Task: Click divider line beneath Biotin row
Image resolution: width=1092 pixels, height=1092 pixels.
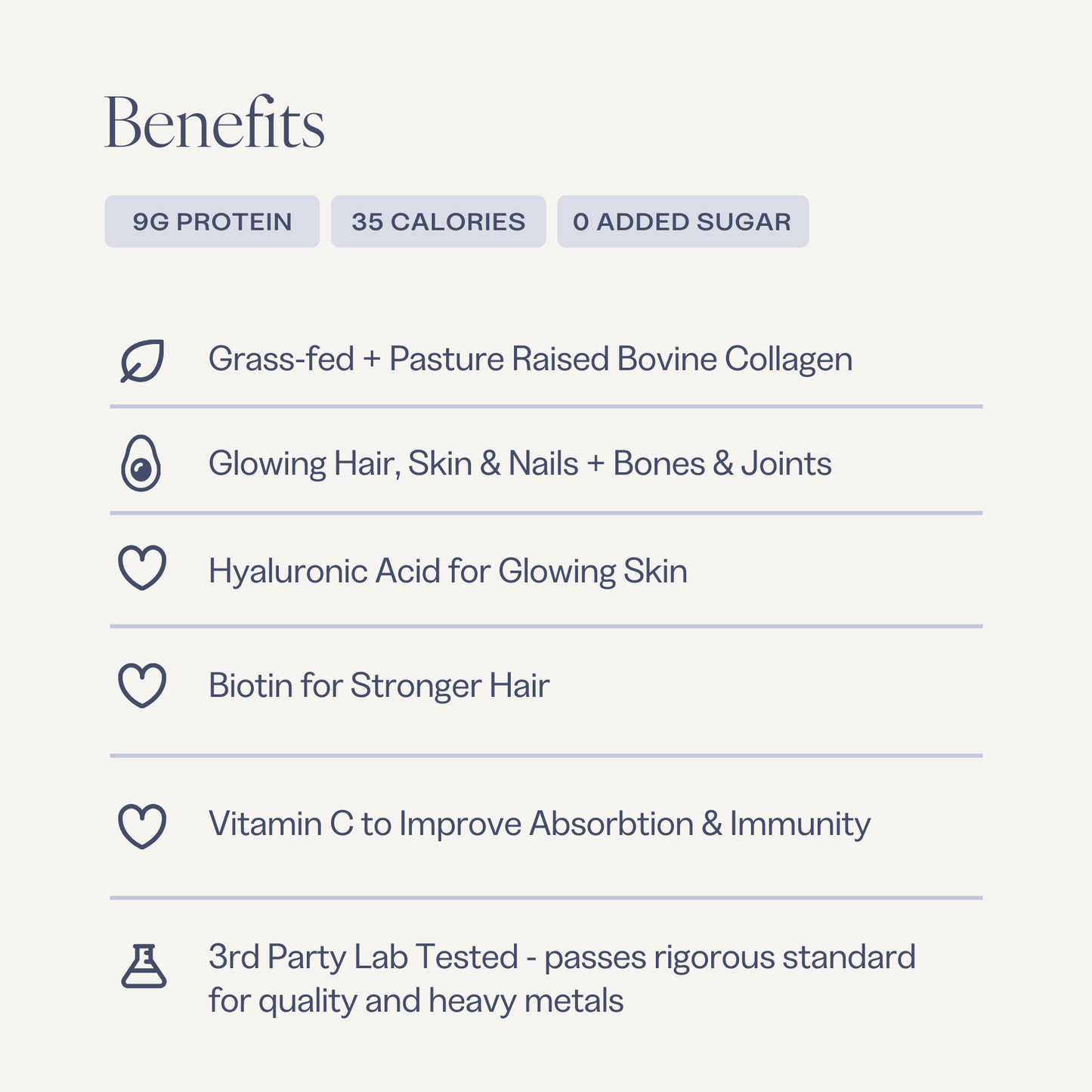Action: [x=546, y=755]
